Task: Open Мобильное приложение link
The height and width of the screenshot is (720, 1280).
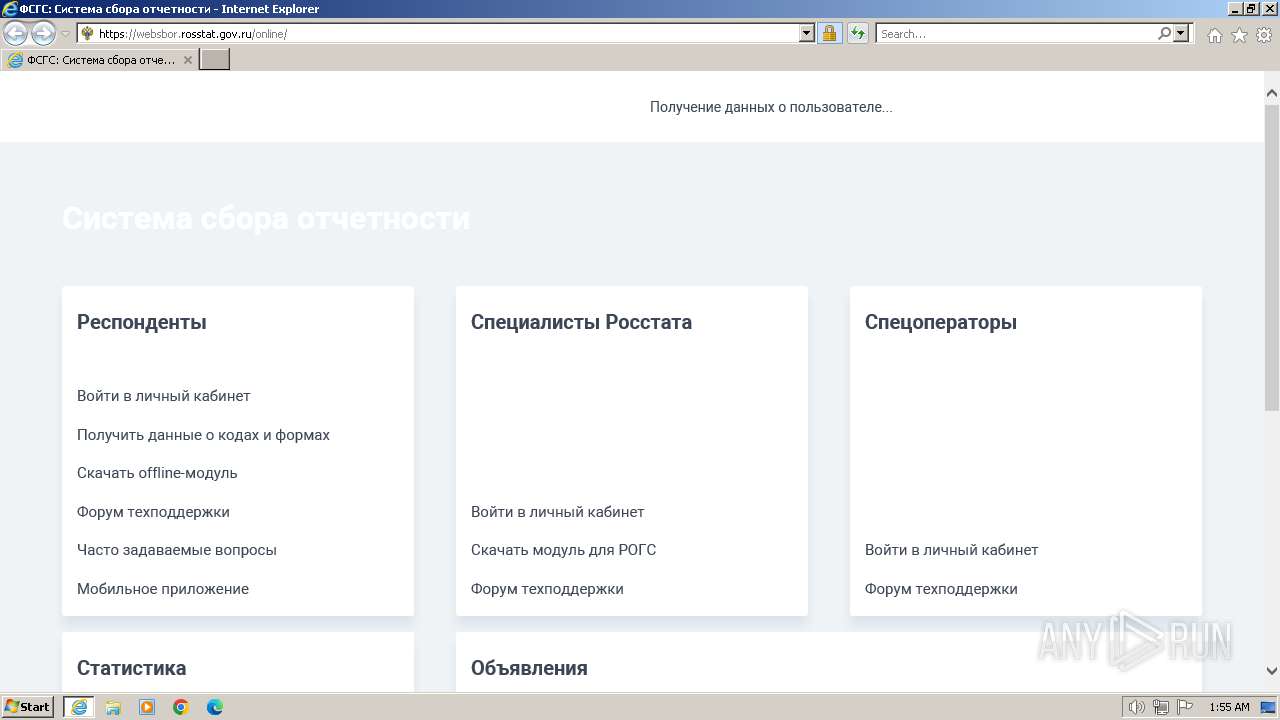Action: pyautogui.click(x=163, y=589)
